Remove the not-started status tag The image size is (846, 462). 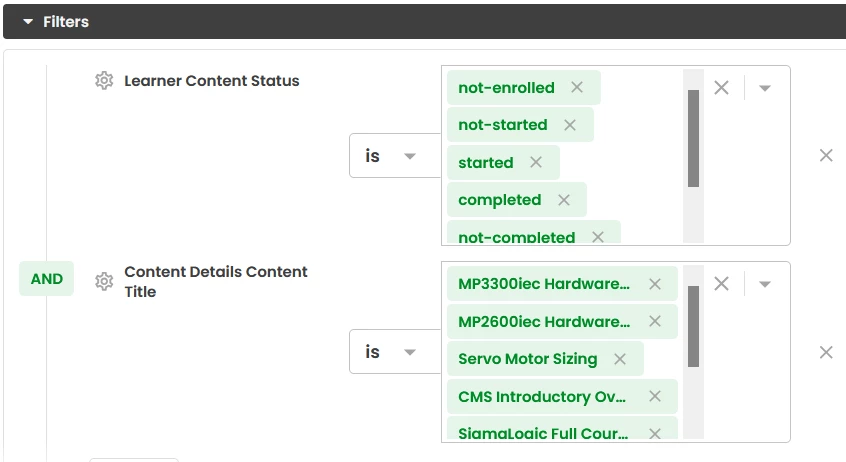pyautogui.click(x=570, y=125)
